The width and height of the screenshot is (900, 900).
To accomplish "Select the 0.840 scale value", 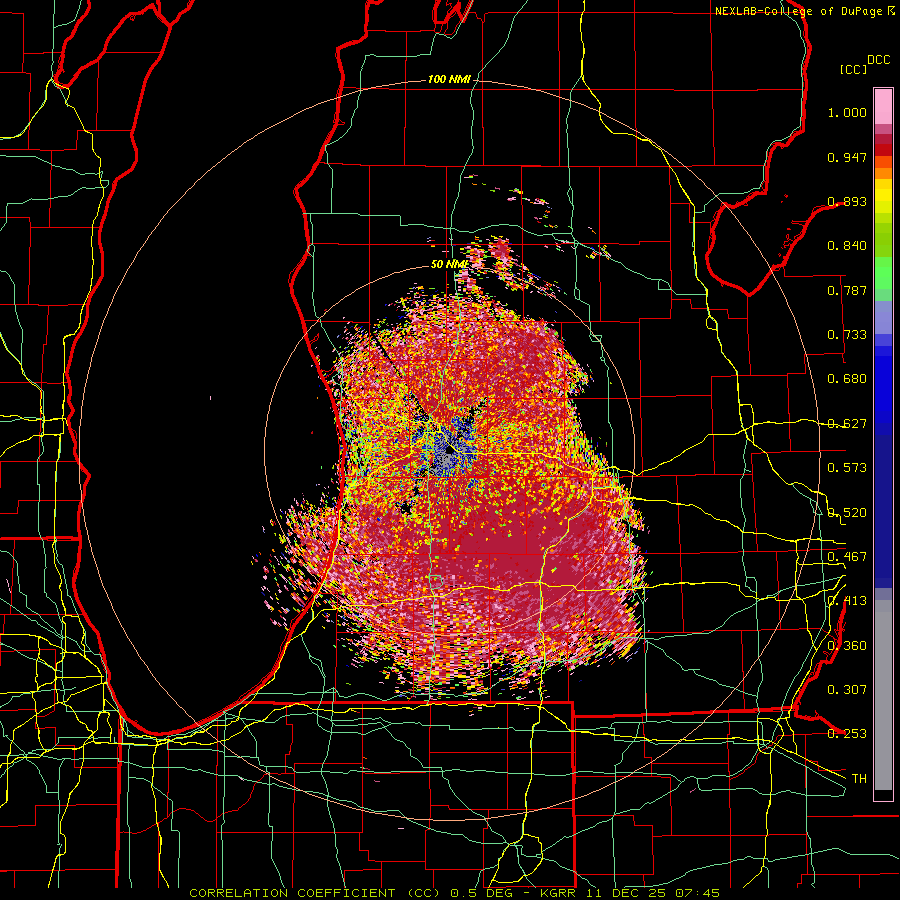I will tap(847, 246).
